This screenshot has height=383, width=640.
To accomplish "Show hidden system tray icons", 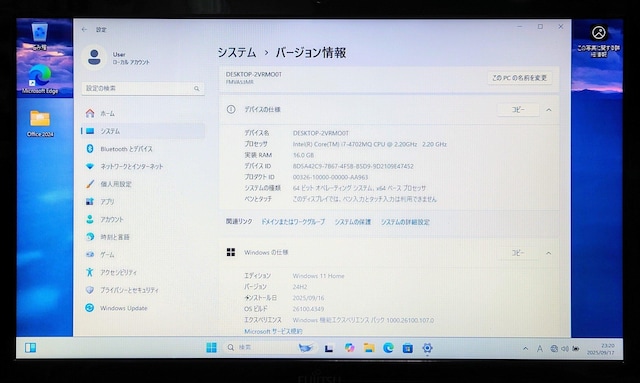I will [525, 348].
